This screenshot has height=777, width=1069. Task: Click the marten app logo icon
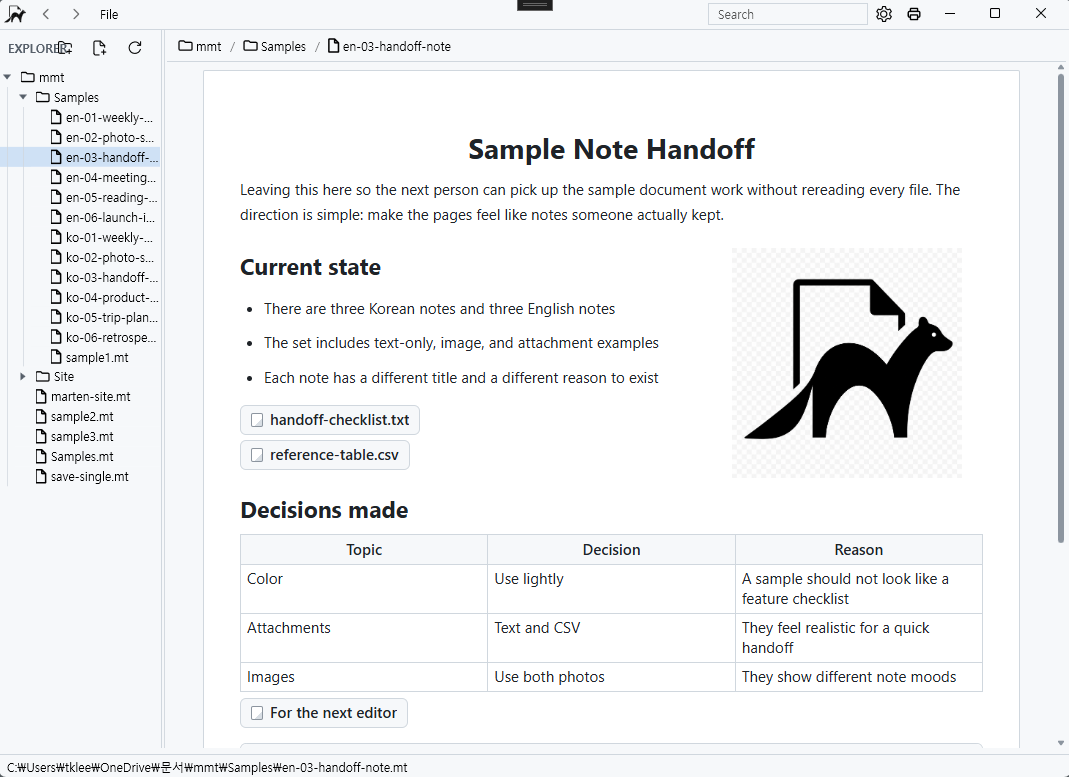tap(15, 14)
